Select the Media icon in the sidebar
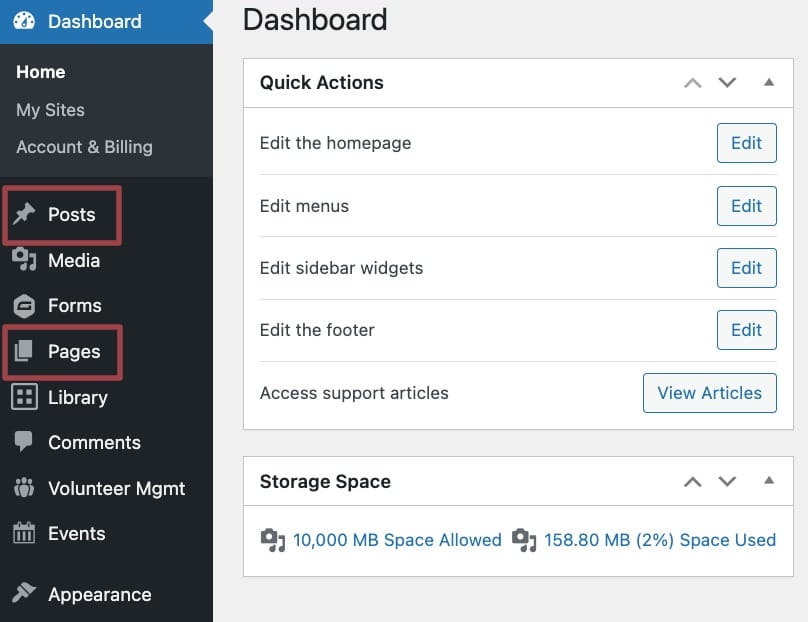This screenshot has height=622, width=808. click(26, 260)
